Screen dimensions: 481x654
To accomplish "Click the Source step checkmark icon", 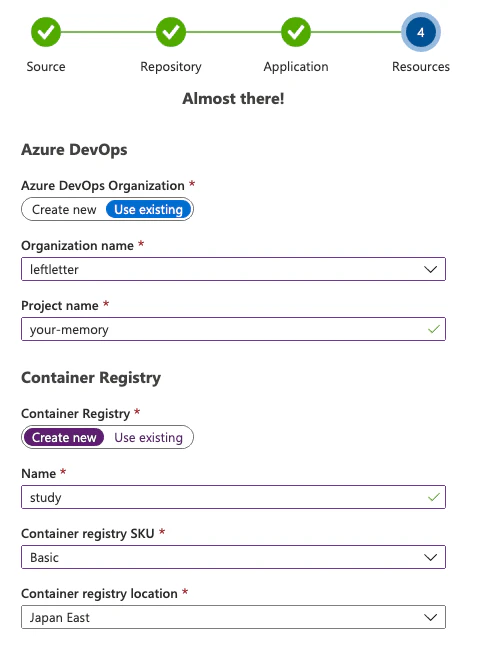I will click(46, 32).
